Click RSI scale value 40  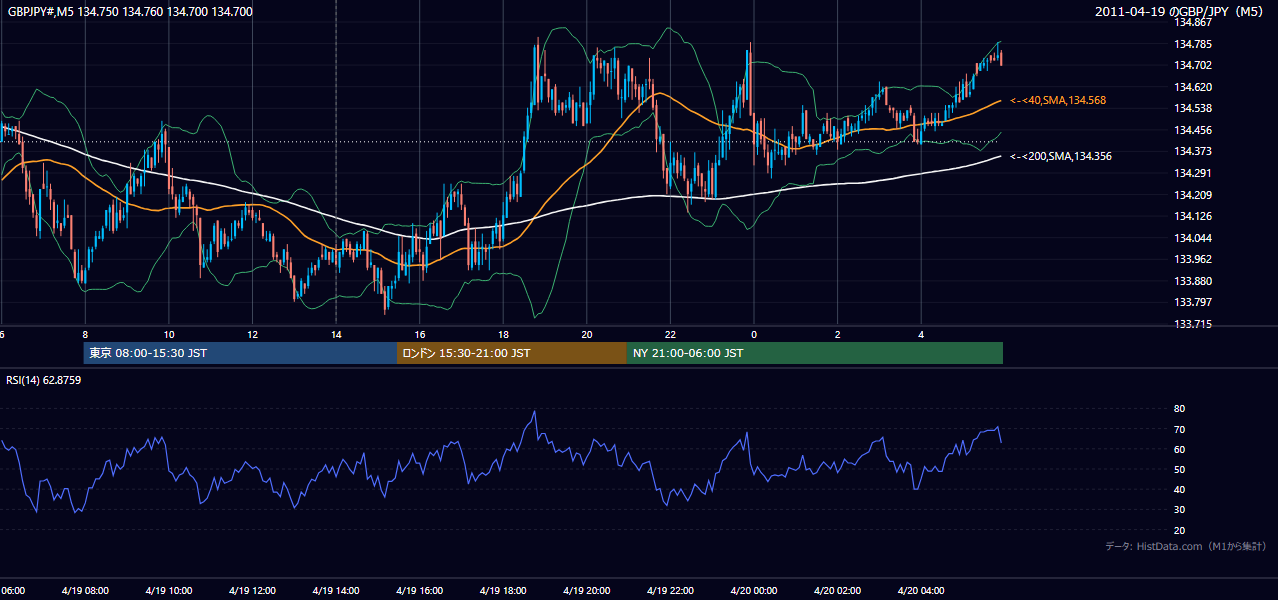coord(1179,490)
